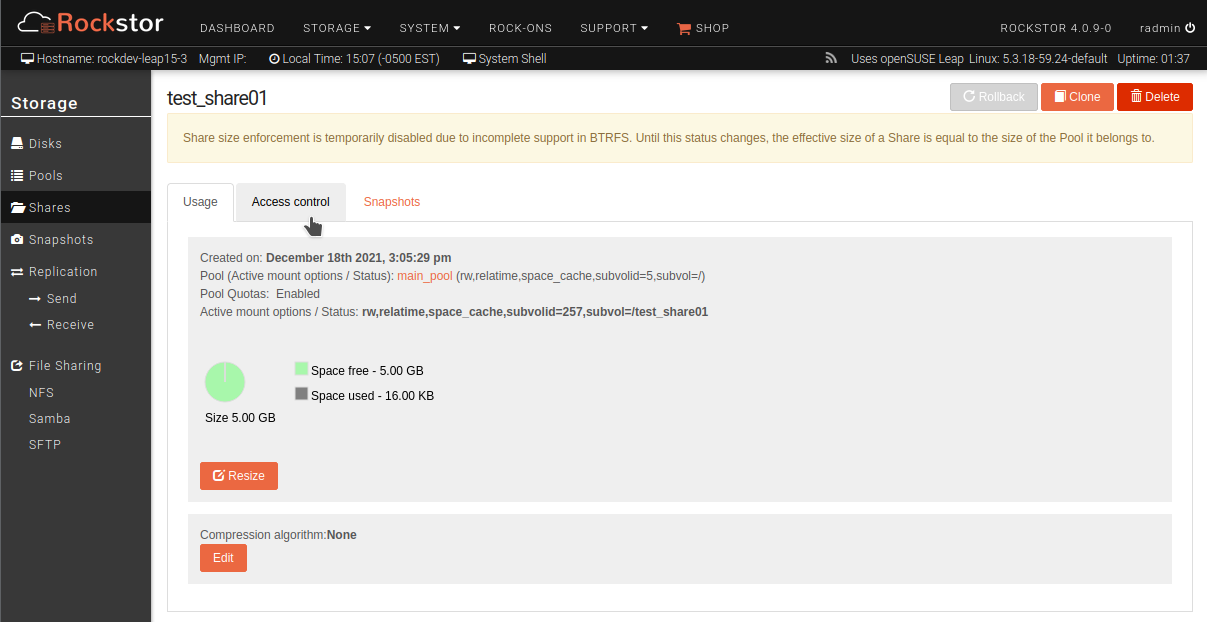The image size is (1207, 622).
Task: Click the red Delete button
Action: (x=1155, y=97)
